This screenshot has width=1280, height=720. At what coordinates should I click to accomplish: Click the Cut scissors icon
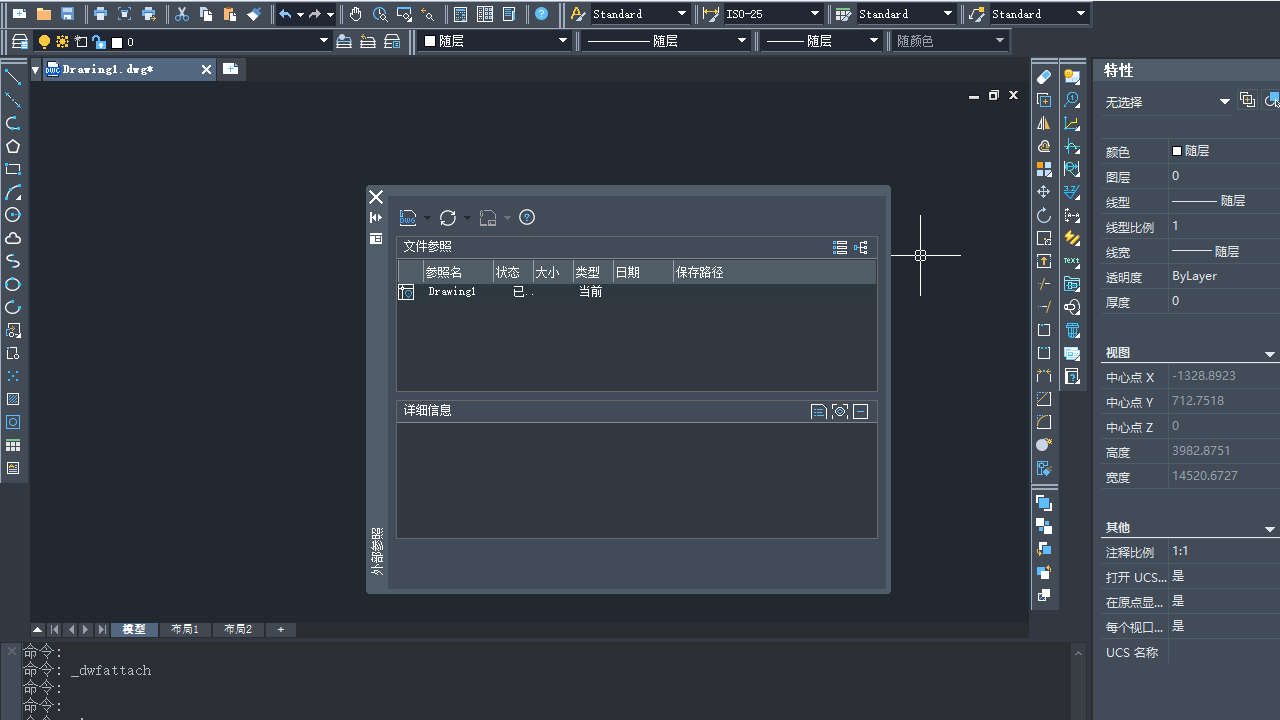(181, 14)
